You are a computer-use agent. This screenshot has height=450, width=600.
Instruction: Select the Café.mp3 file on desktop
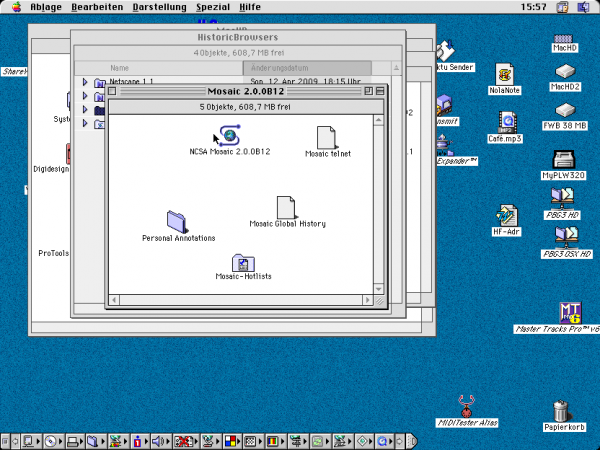pyautogui.click(x=509, y=122)
